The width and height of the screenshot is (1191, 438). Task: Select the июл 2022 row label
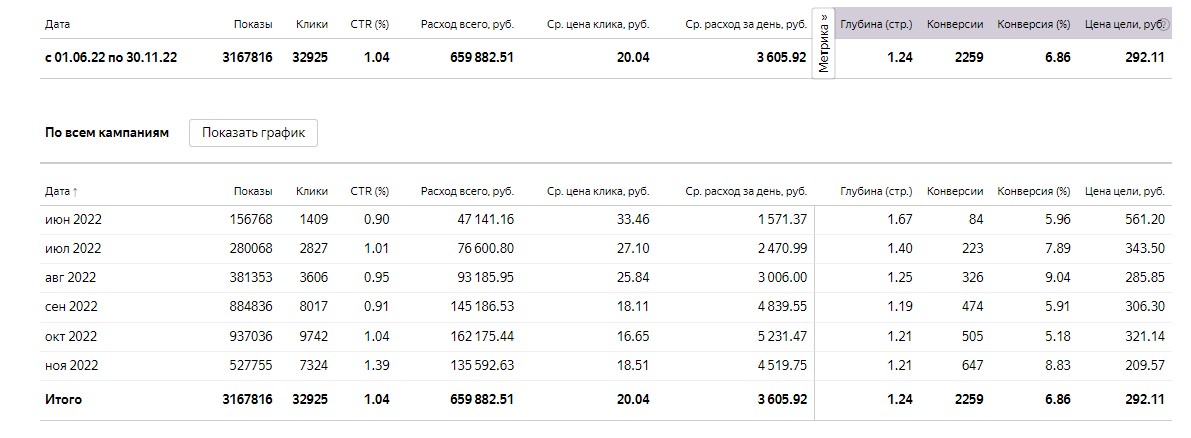[73, 248]
